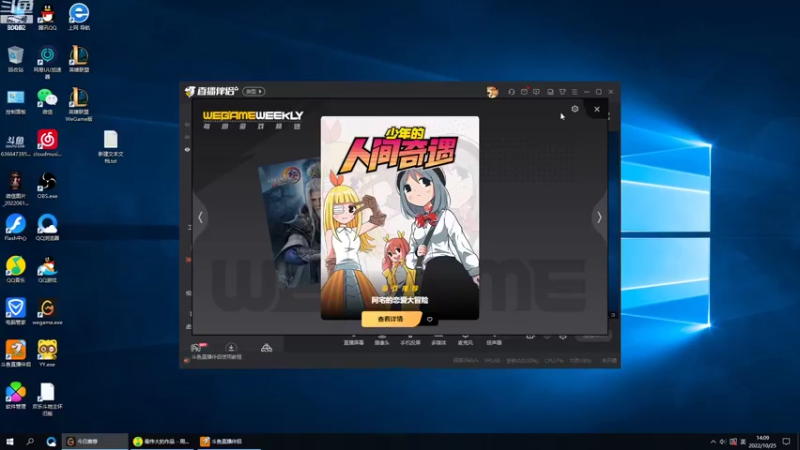Launch QQ Browser from the taskbar
The height and width of the screenshot is (450, 800).
pyautogui.click(x=51, y=441)
